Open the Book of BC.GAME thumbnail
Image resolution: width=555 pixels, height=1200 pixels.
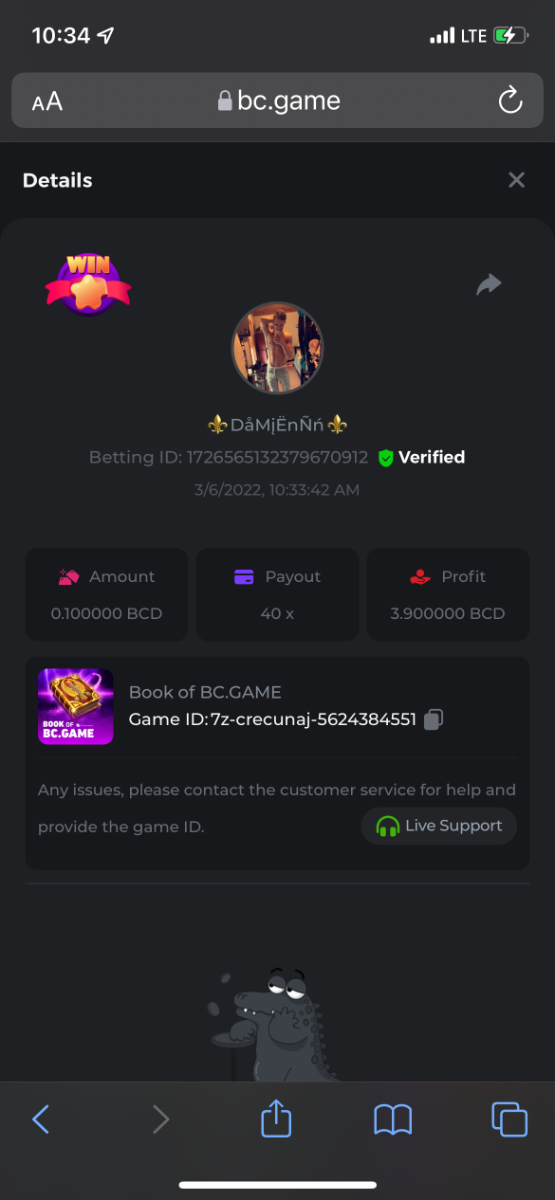(75, 706)
